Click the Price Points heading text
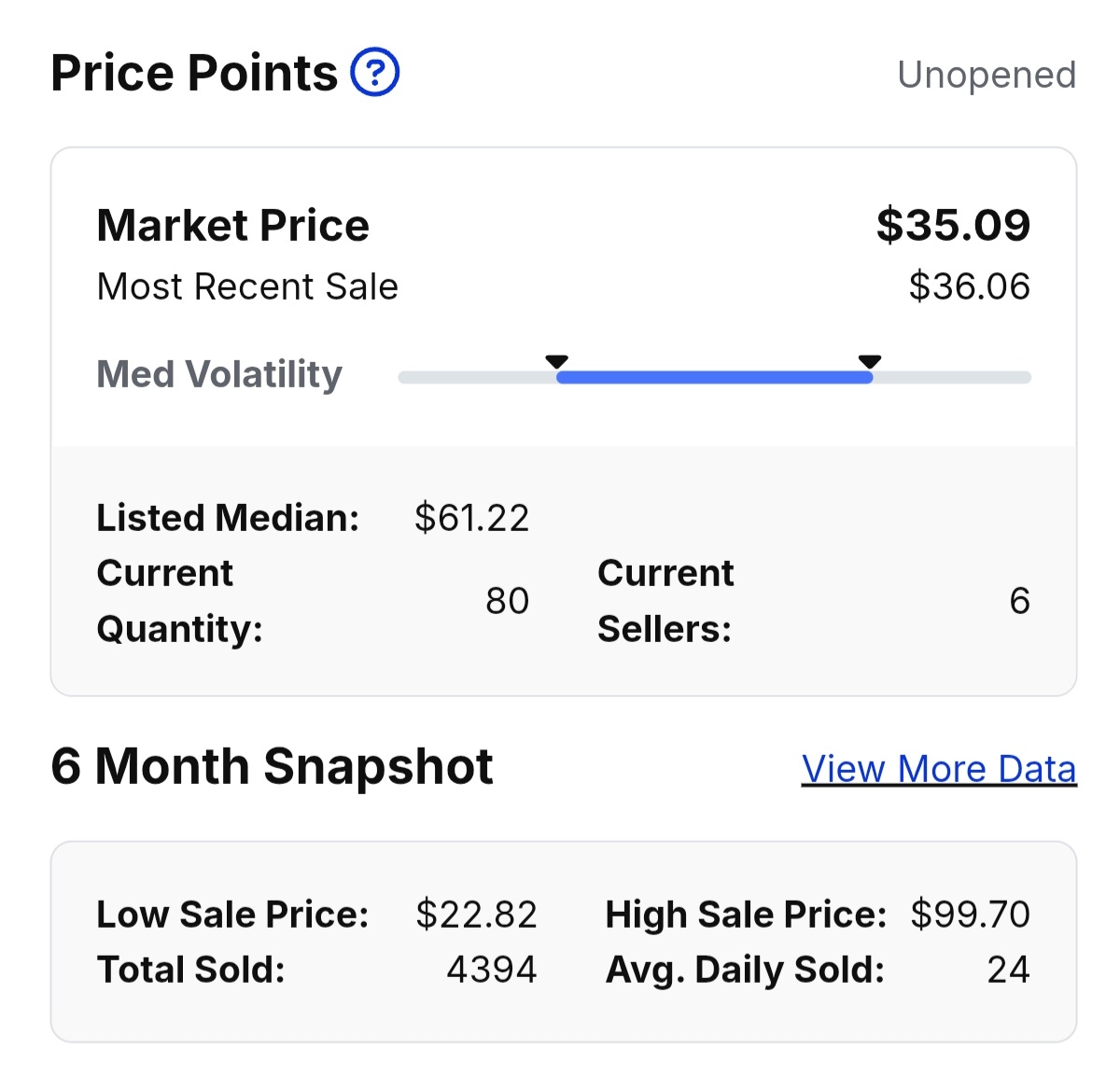 pyautogui.click(x=194, y=73)
